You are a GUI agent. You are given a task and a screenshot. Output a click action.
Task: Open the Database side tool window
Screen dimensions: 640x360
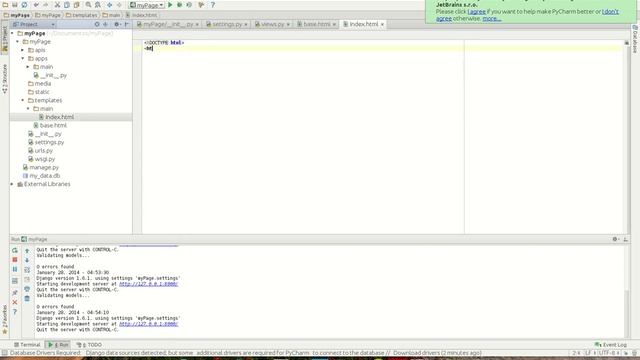(635, 39)
